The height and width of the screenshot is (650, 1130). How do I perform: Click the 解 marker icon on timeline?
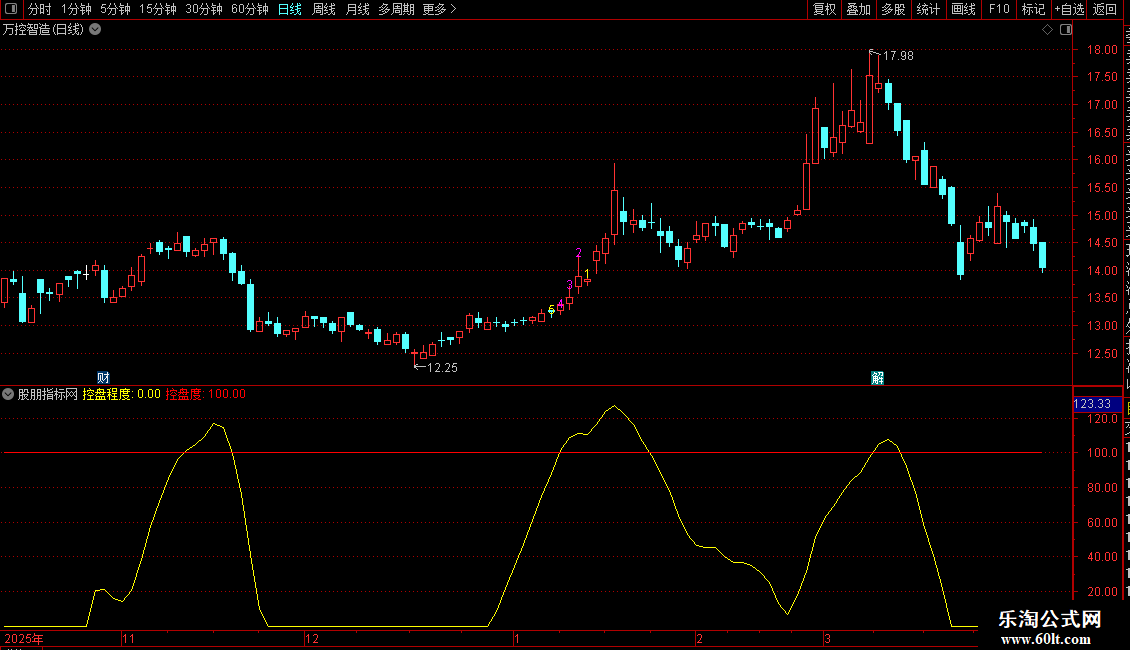[x=877, y=378]
